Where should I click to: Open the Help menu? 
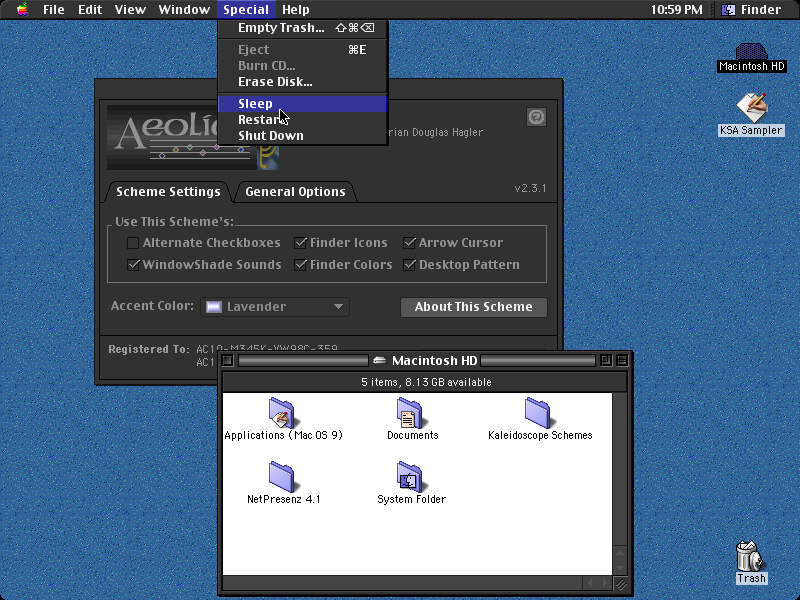(x=296, y=10)
